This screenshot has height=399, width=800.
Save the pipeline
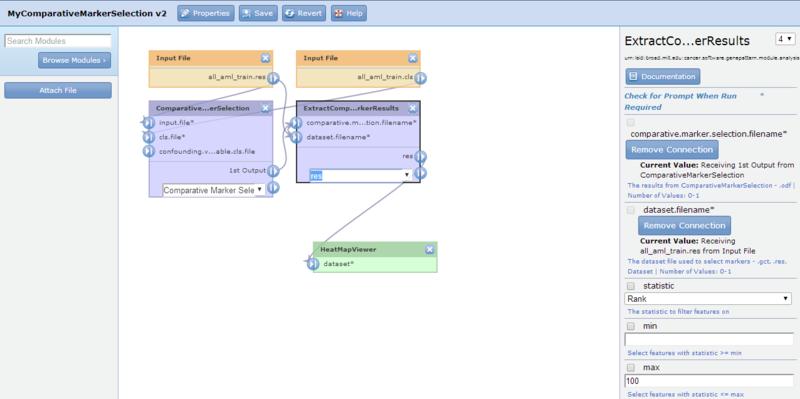click(x=258, y=13)
